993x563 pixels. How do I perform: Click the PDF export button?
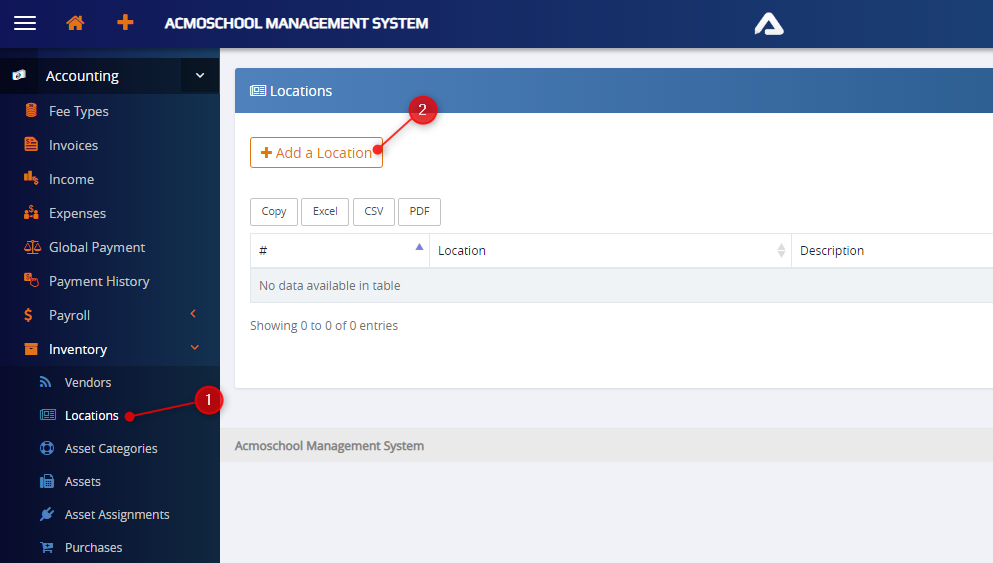(419, 212)
